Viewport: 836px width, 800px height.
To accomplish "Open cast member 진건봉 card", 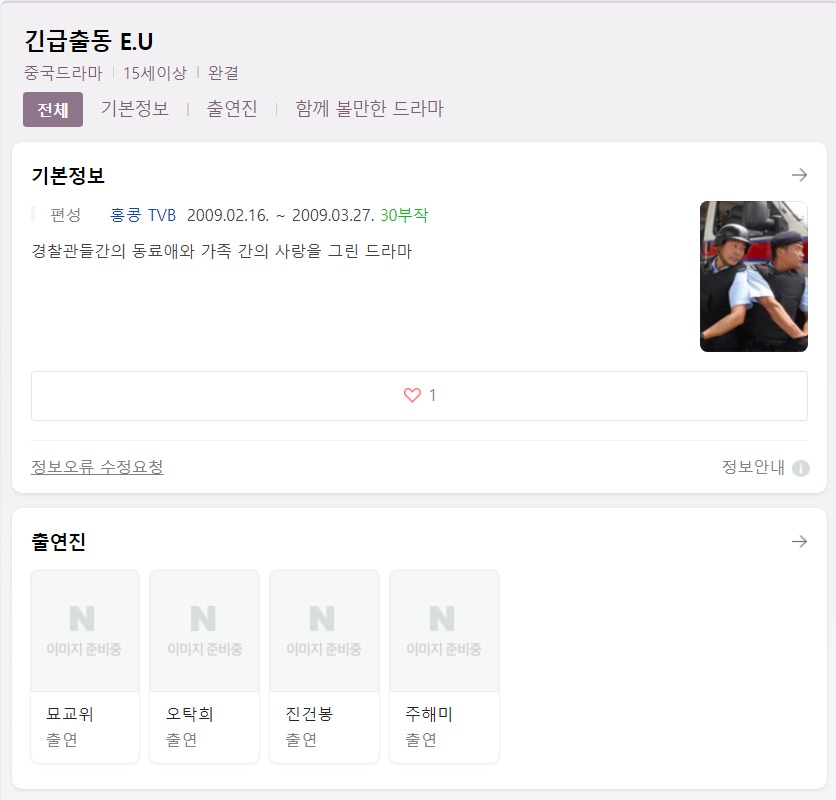I will tap(324, 666).
